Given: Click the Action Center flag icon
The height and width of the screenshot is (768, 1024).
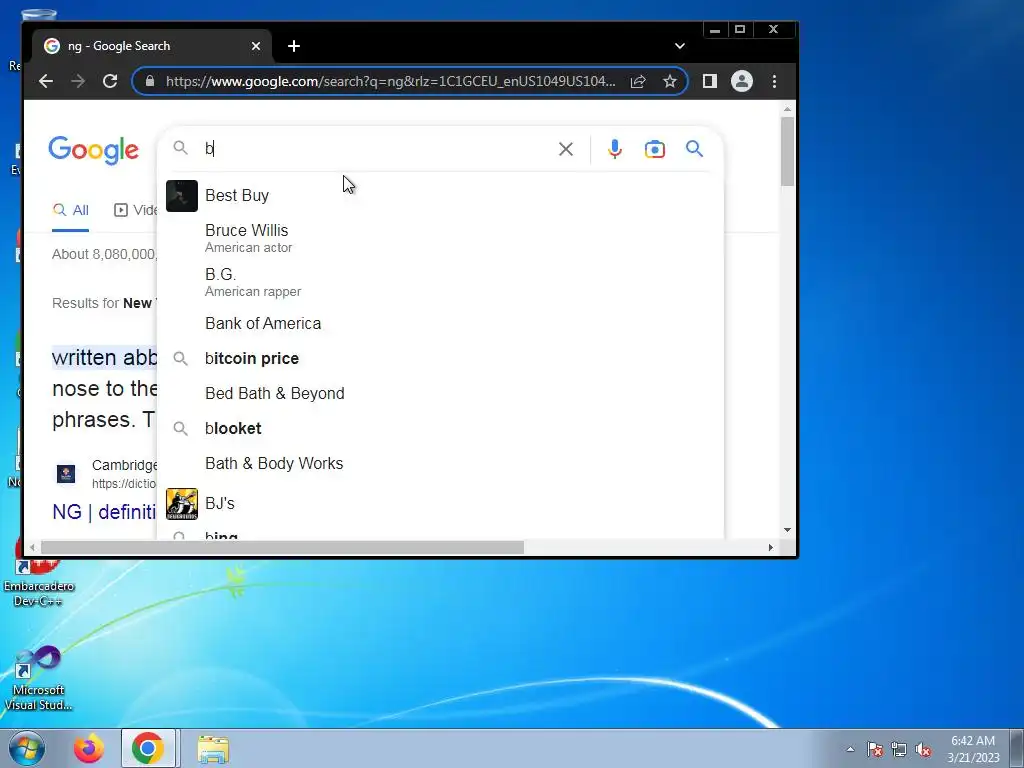Looking at the screenshot, I should [x=875, y=750].
